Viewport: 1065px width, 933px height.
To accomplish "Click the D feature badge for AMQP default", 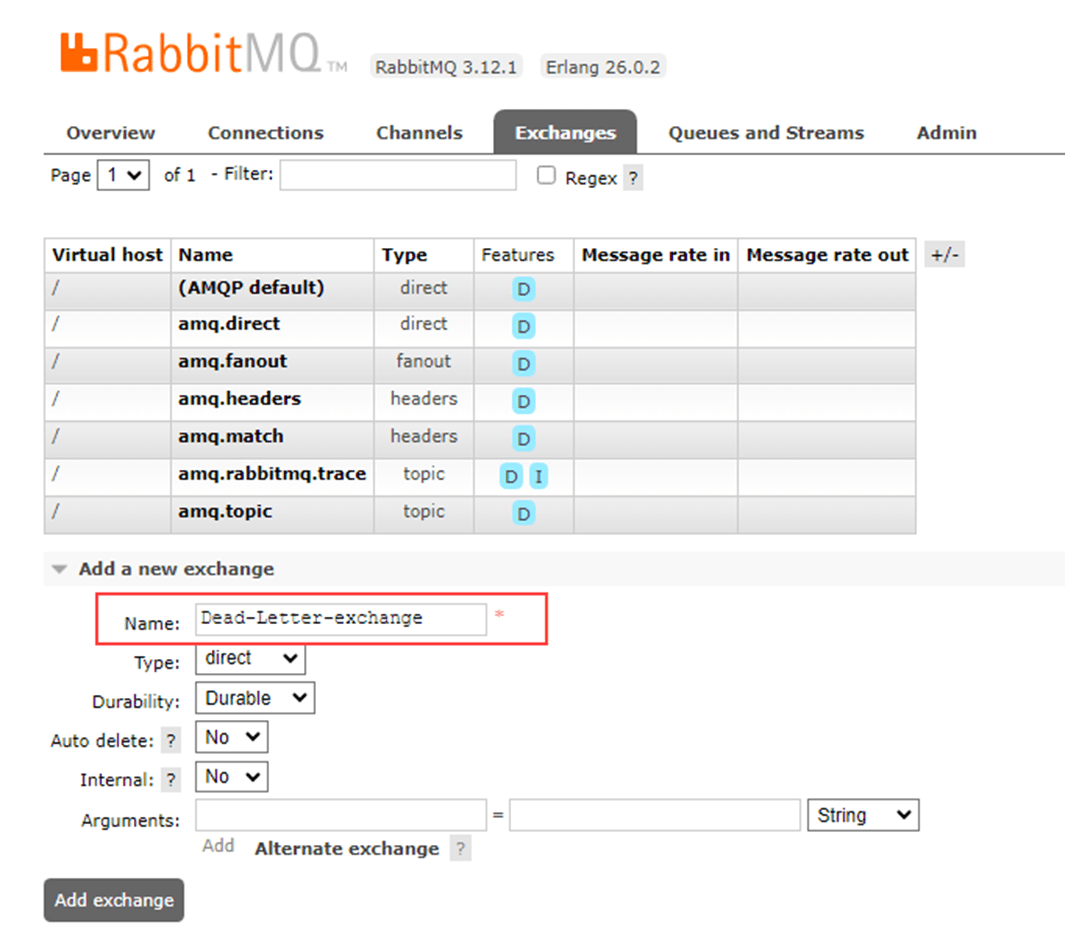I will [x=524, y=290].
